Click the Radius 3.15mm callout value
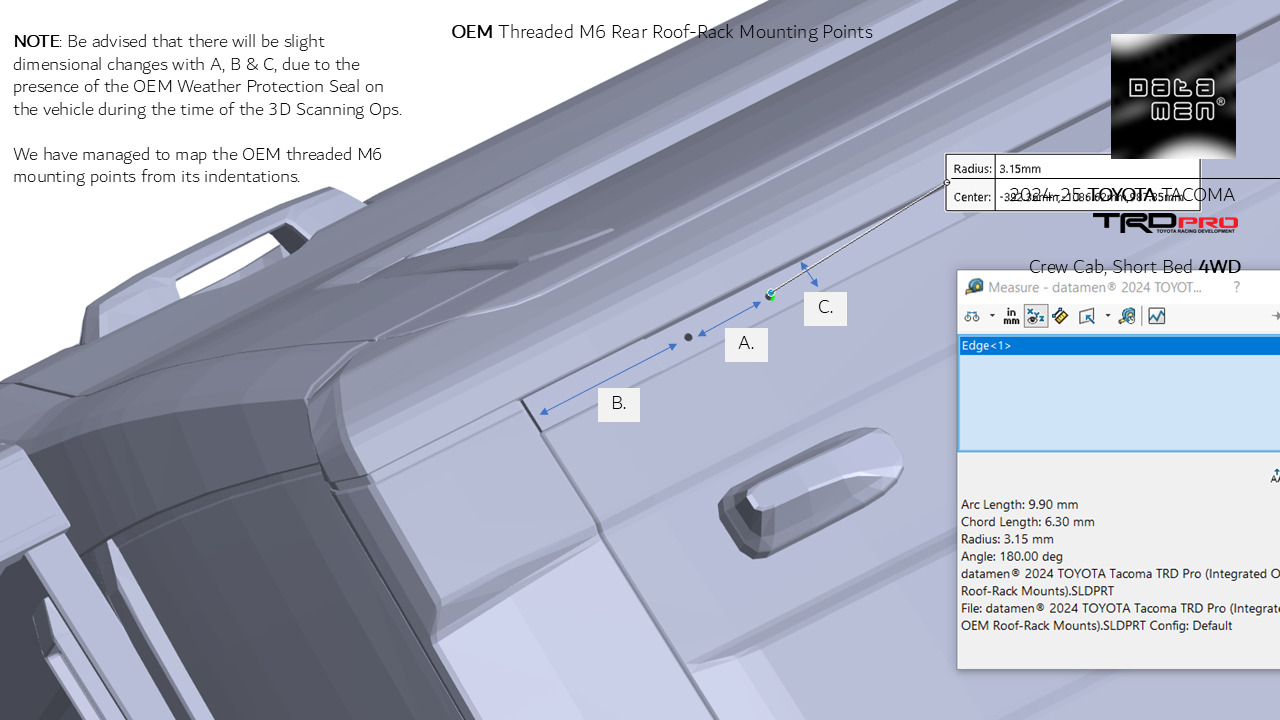The width and height of the screenshot is (1280, 720). [1020, 169]
